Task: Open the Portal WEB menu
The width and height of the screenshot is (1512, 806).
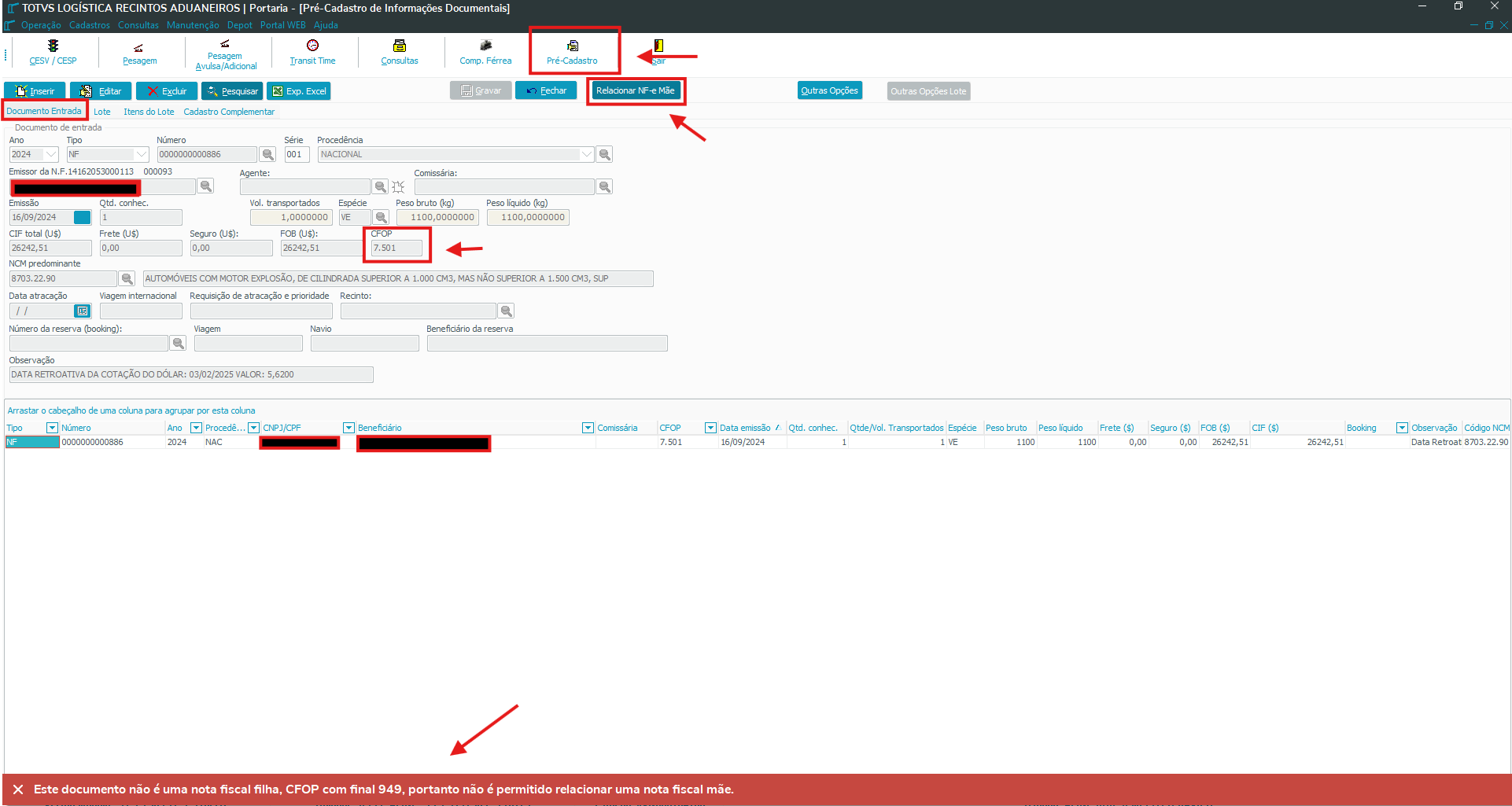Action: tap(283, 25)
